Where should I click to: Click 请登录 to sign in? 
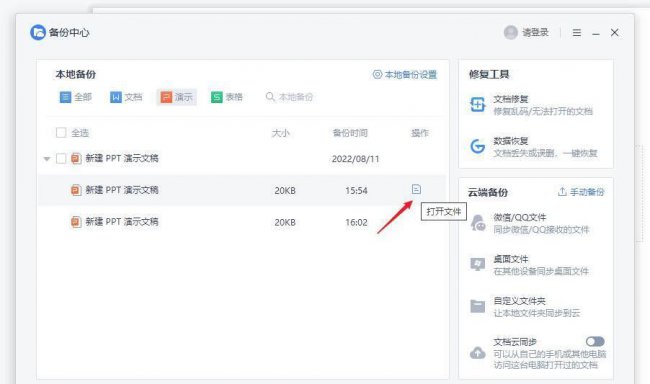[535, 32]
